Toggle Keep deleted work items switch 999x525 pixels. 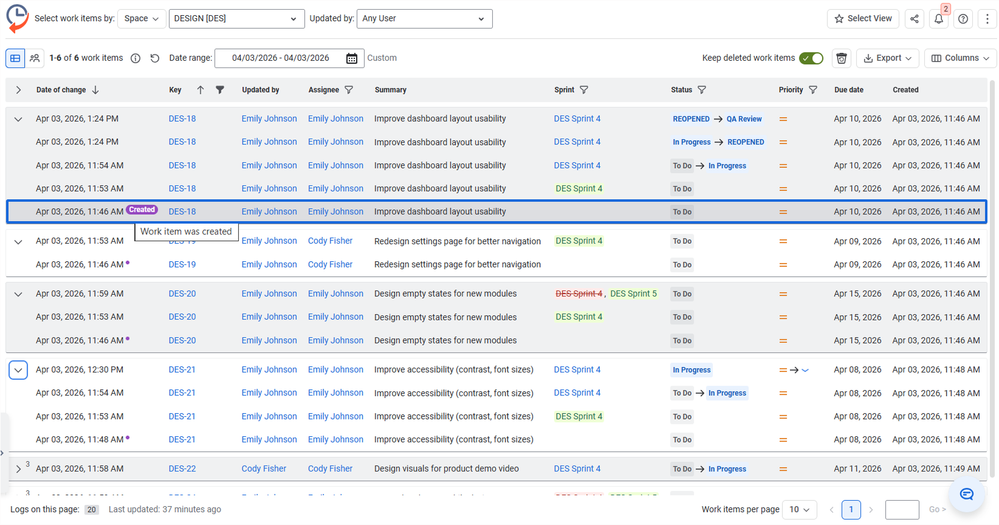pos(812,58)
